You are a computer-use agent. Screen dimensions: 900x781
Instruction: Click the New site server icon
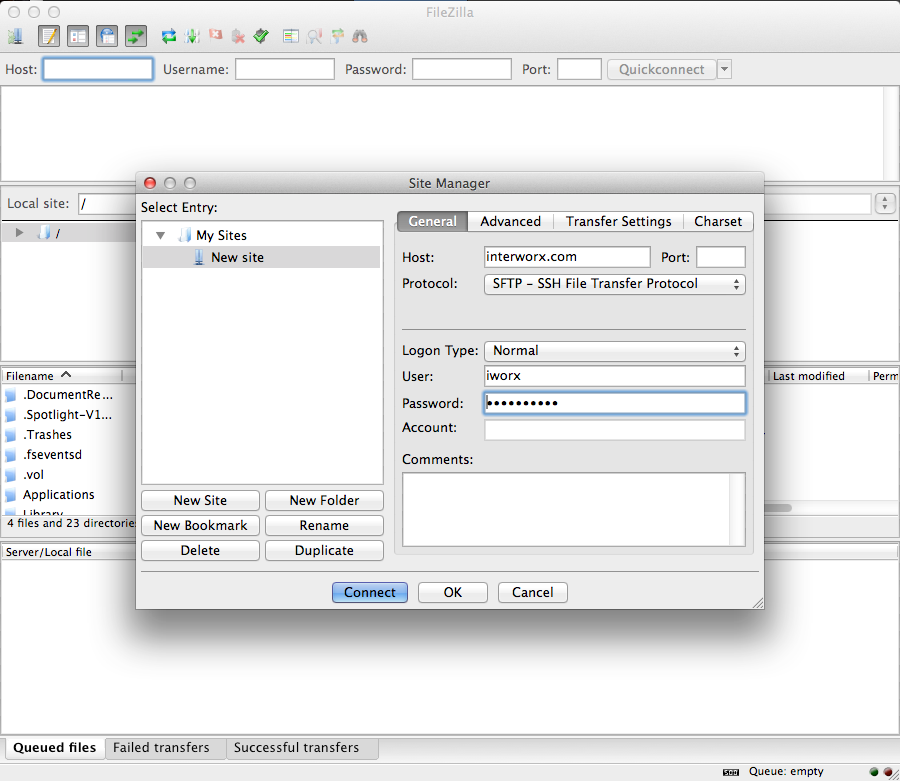pyautogui.click(x=199, y=257)
